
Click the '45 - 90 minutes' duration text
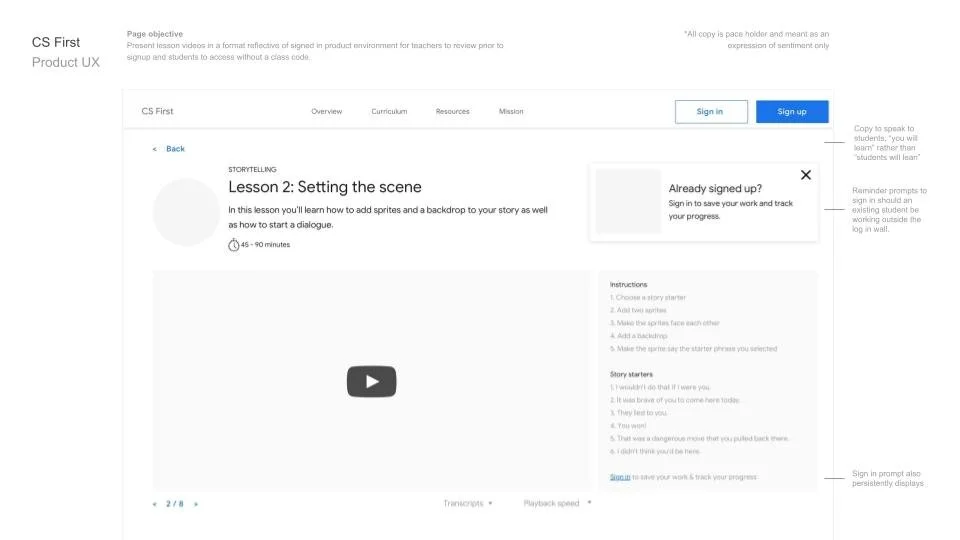[x=265, y=245]
